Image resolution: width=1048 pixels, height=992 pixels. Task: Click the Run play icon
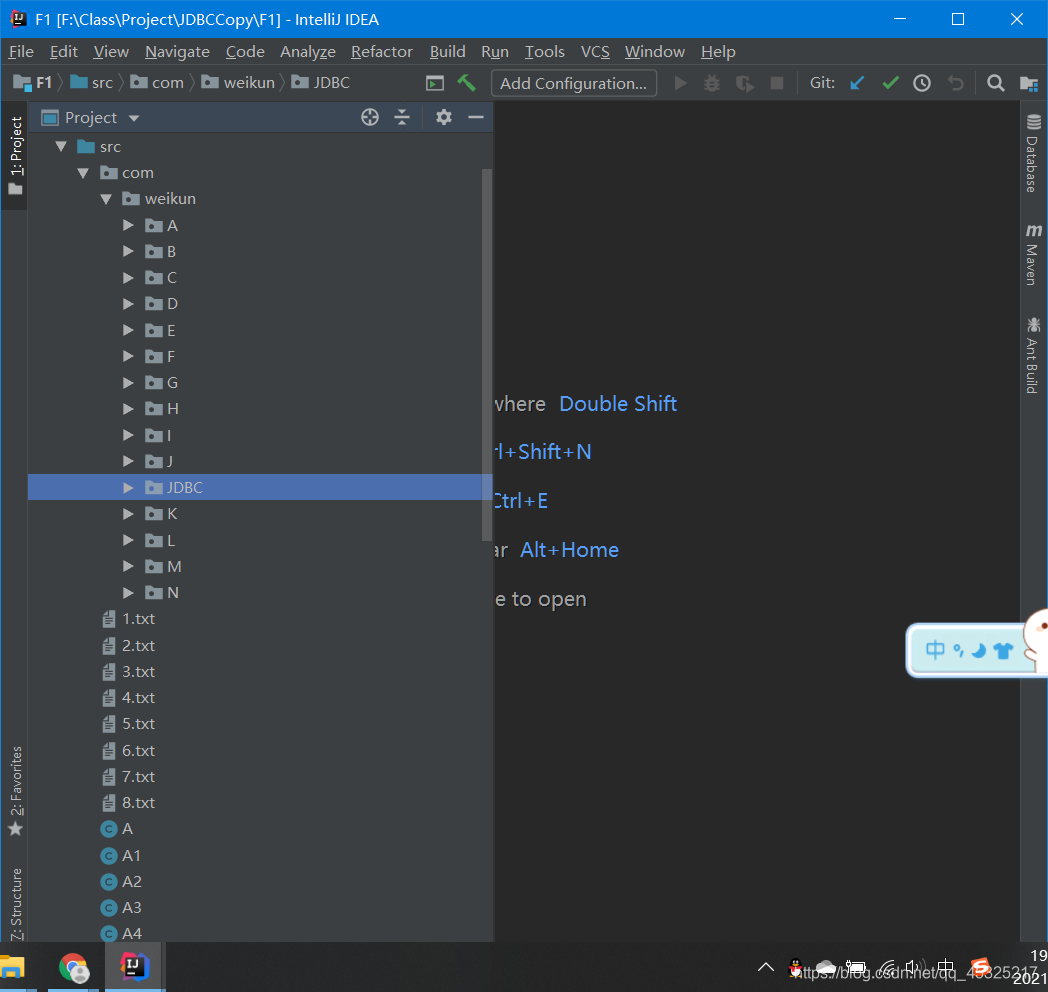pyautogui.click(x=680, y=83)
